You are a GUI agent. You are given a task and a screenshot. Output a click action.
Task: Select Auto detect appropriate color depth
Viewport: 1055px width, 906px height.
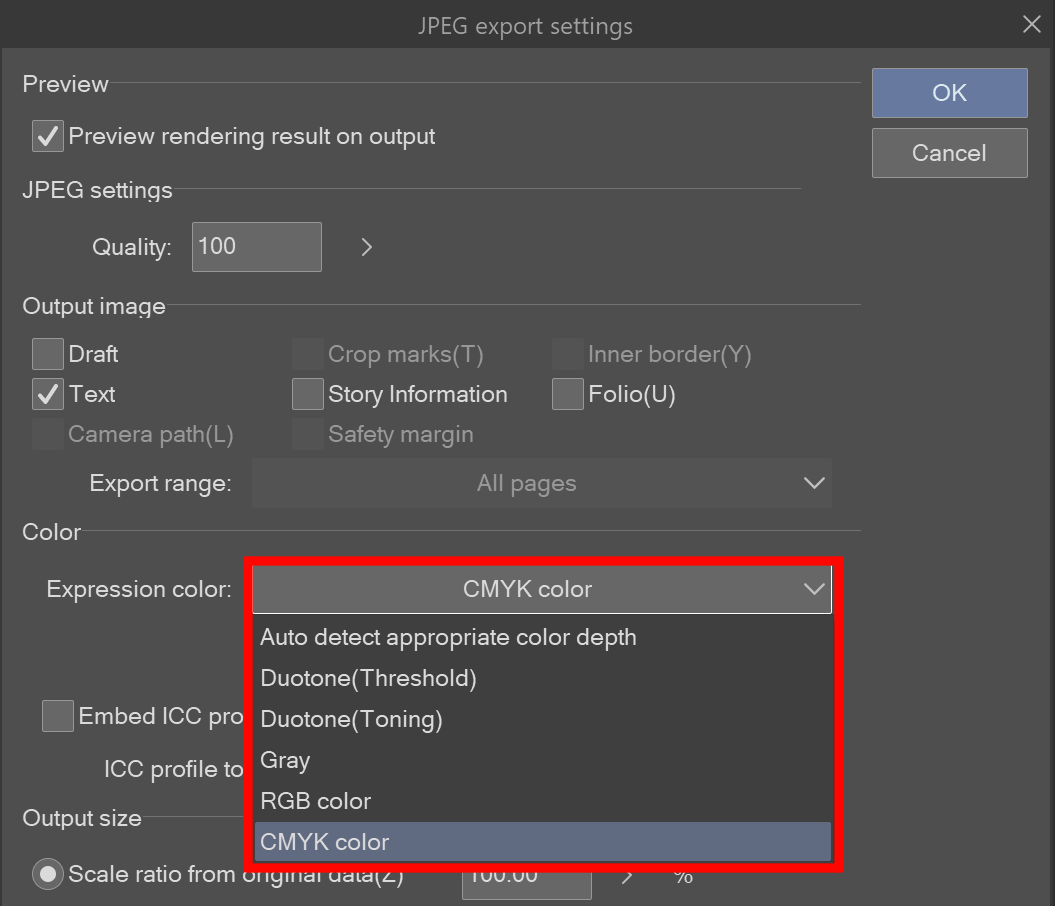coord(448,638)
